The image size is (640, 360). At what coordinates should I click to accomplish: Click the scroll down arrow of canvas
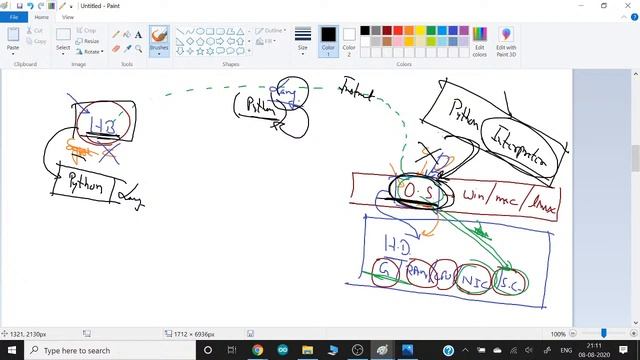[x=636, y=323]
